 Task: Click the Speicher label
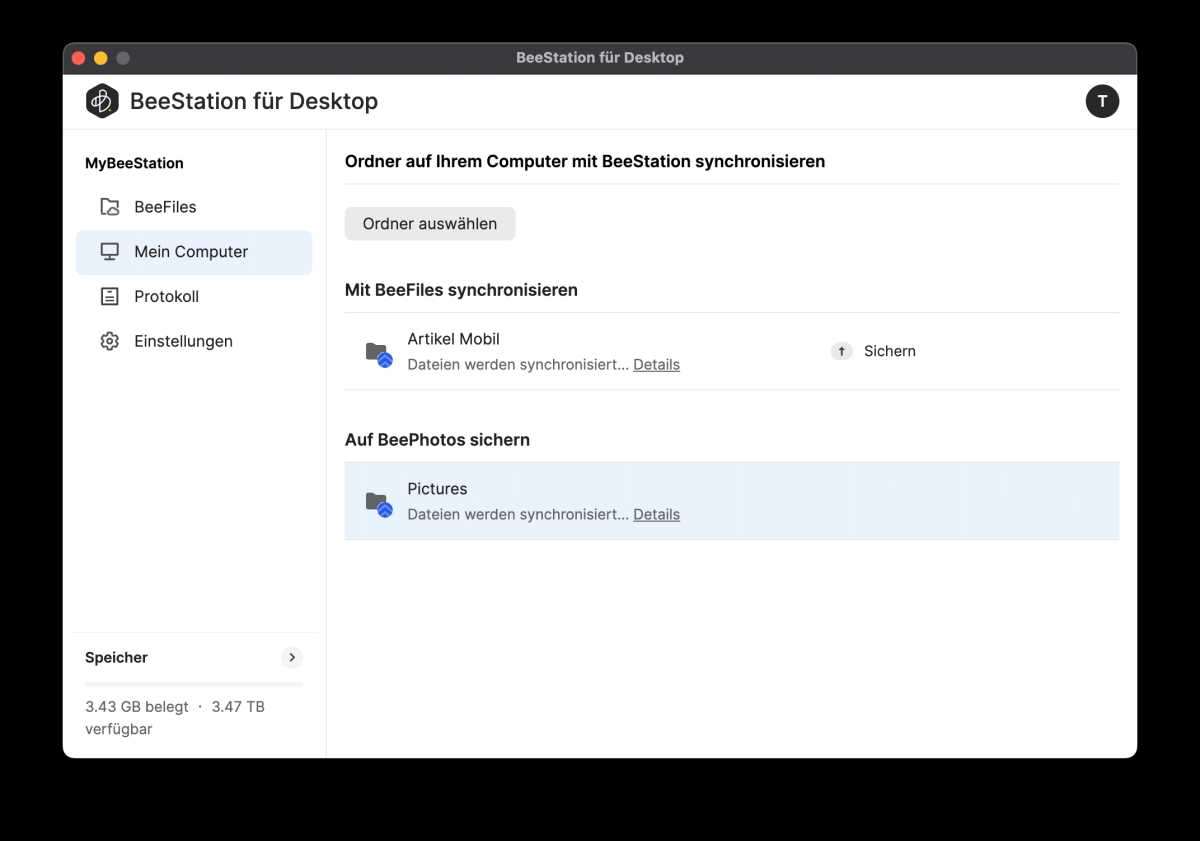(x=116, y=657)
